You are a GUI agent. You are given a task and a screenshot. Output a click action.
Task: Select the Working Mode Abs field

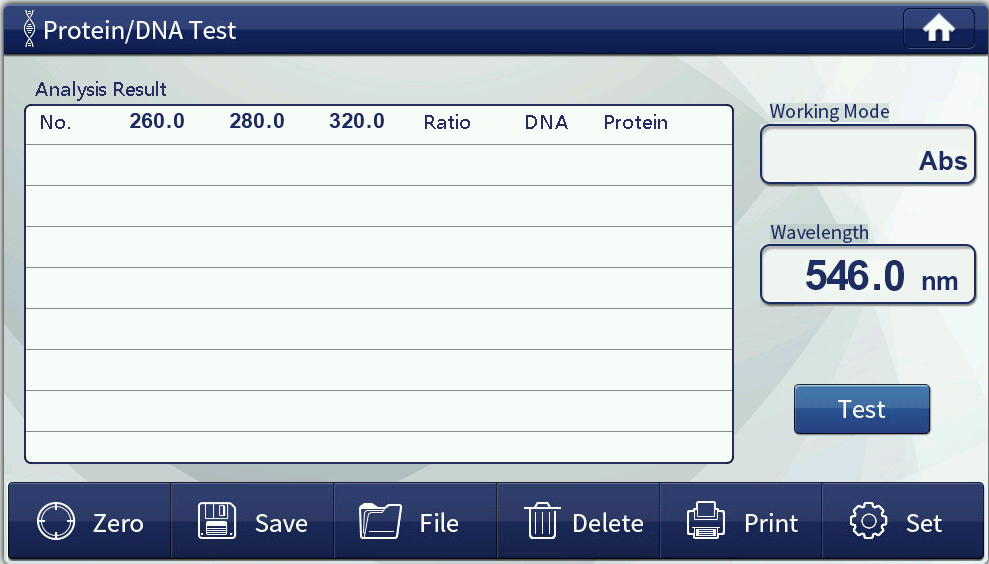pos(867,155)
